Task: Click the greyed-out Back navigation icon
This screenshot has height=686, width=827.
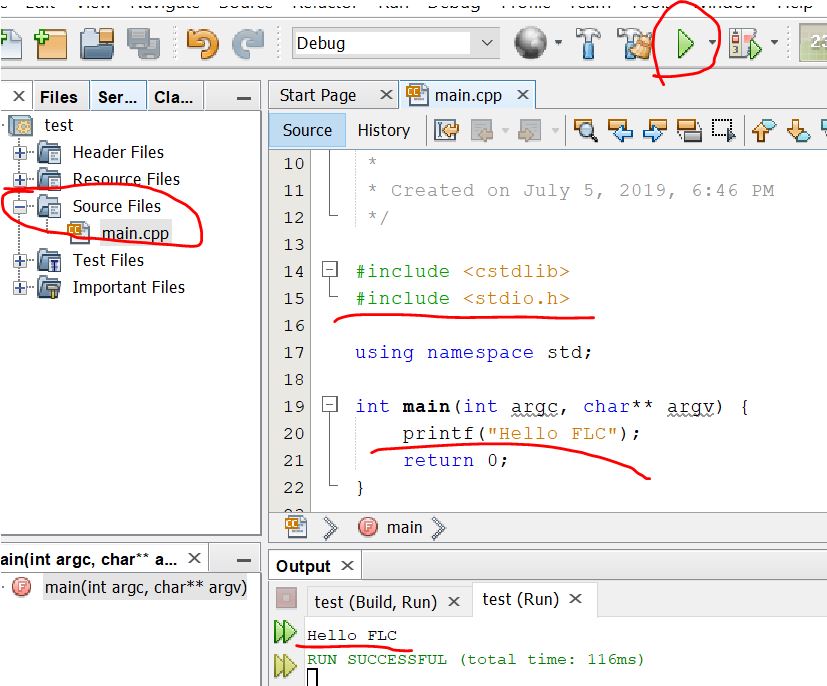Action: click(482, 130)
